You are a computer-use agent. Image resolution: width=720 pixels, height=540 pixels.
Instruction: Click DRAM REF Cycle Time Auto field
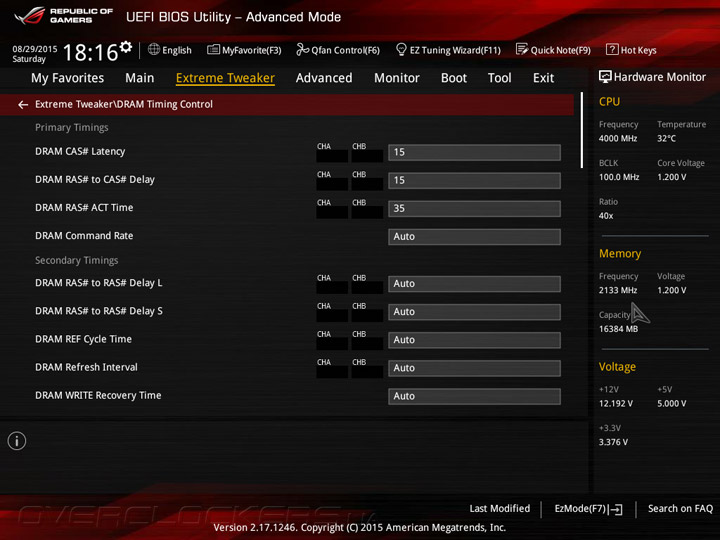pos(474,340)
